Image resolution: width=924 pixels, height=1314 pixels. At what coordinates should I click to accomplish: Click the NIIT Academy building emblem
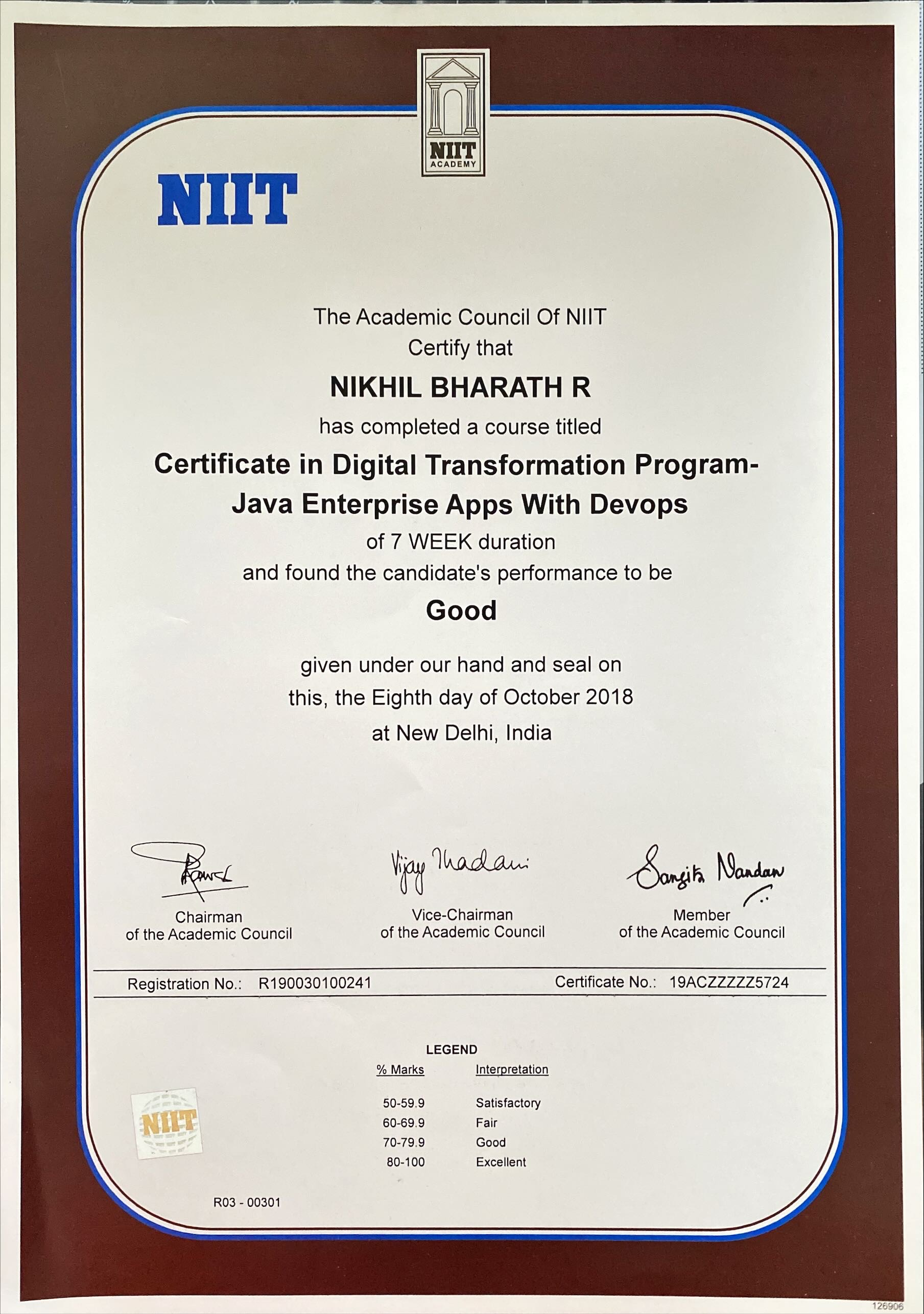[453, 112]
